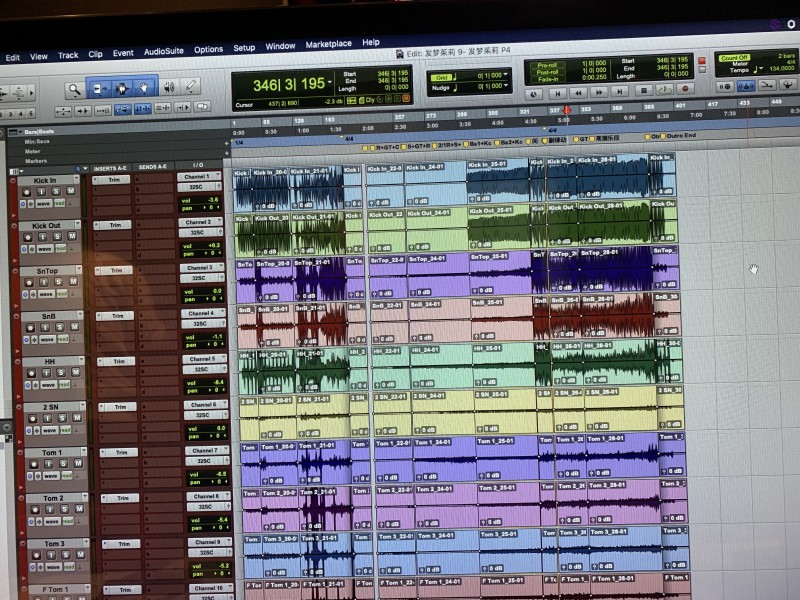The height and width of the screenshot is (600, 800).
Task: Click the Play transport button
Action: tap(664, 90)
